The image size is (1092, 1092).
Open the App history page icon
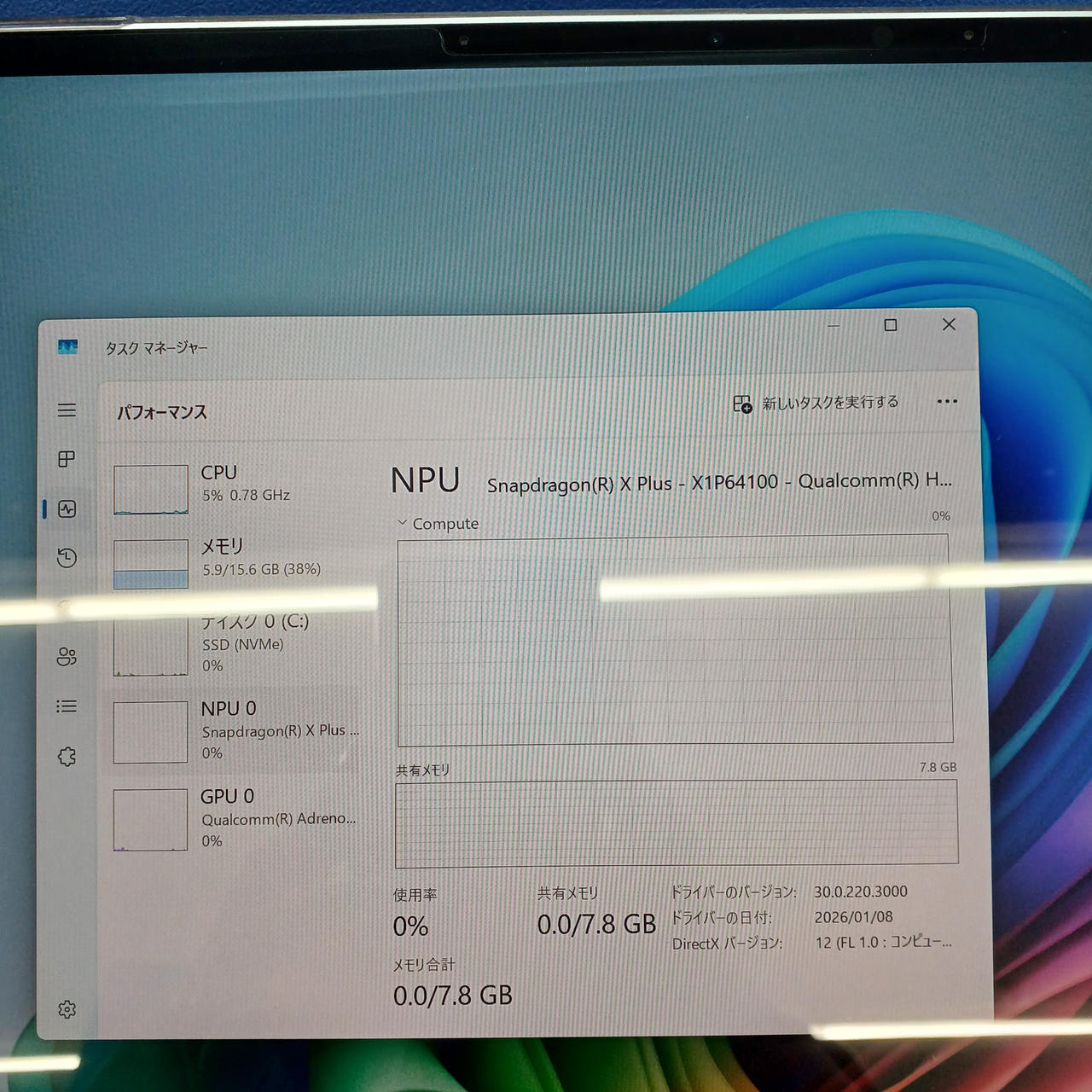(x=67, y=558)
